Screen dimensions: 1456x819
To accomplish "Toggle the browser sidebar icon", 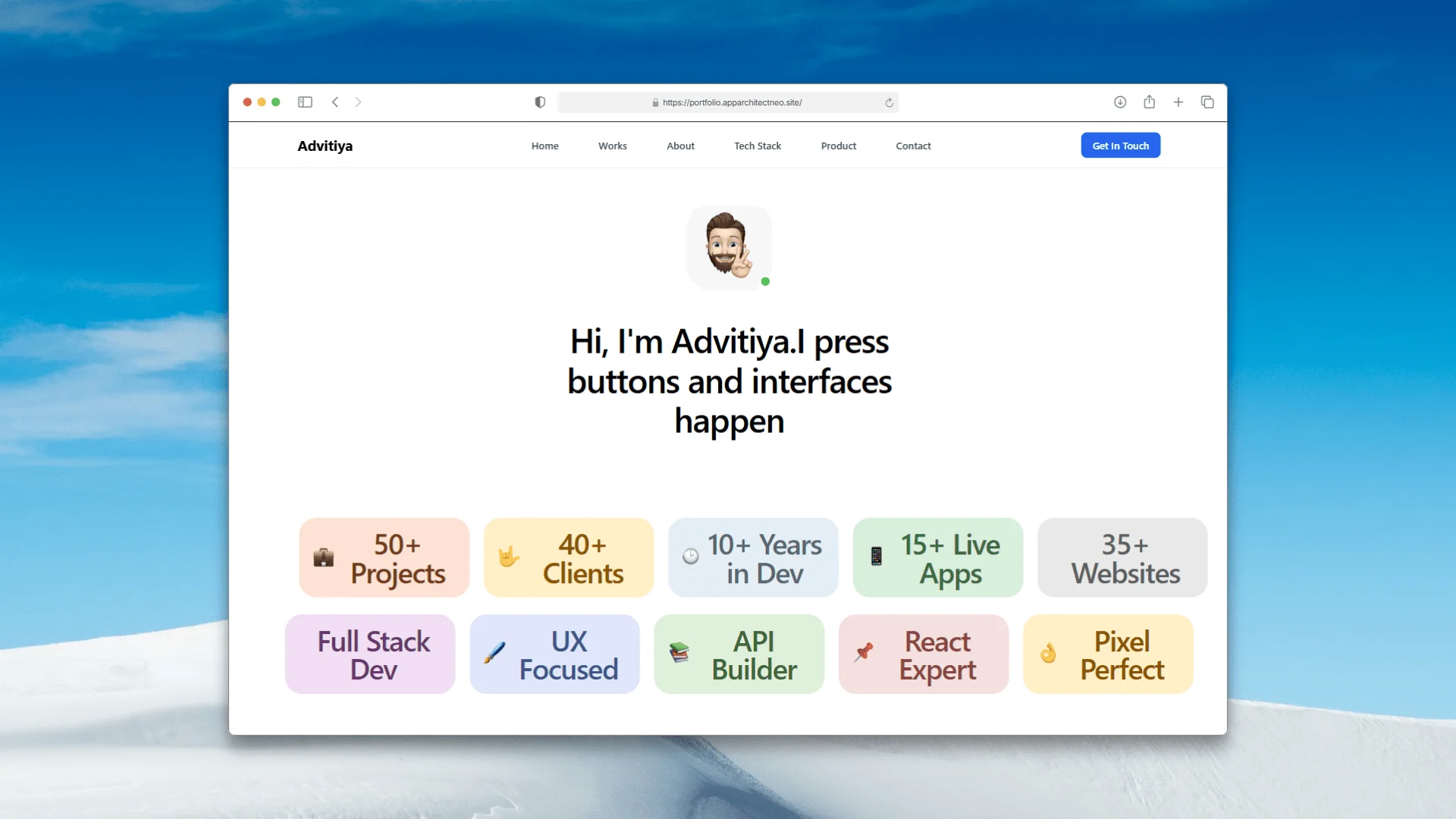I will 305,102.
